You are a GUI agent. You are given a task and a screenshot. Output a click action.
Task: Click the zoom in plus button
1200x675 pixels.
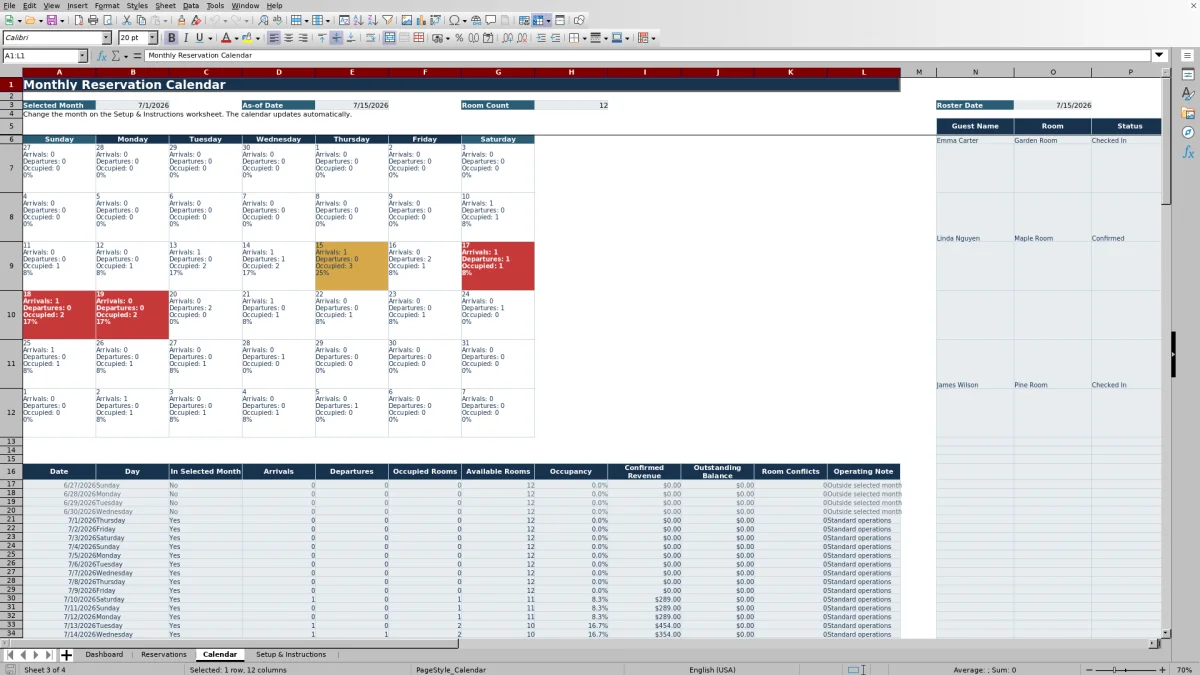click(1161, 670)
